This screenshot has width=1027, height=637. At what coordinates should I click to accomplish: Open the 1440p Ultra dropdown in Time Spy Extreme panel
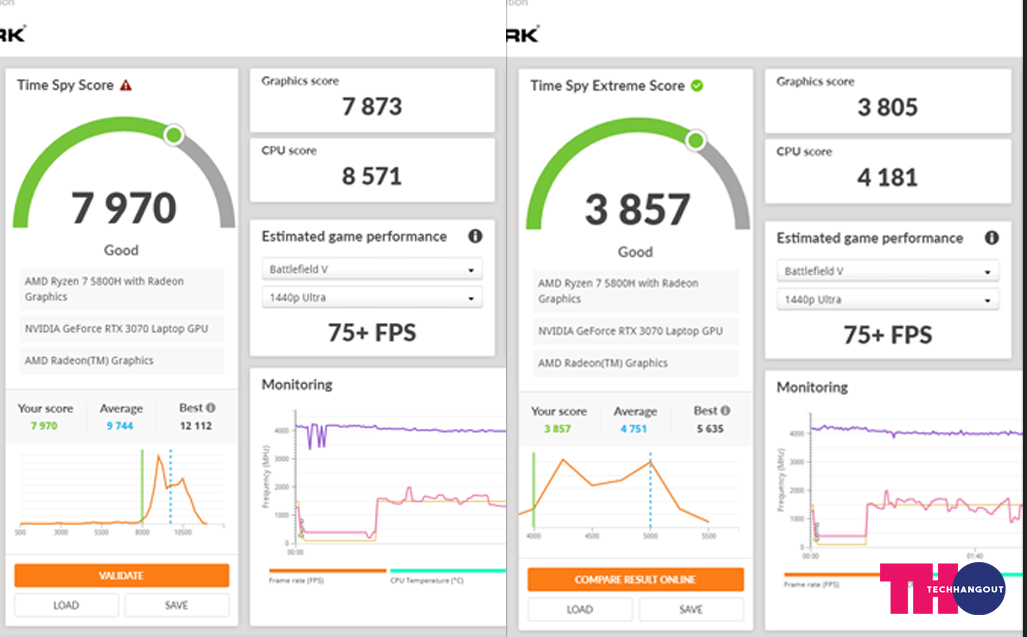pos(887,299)
